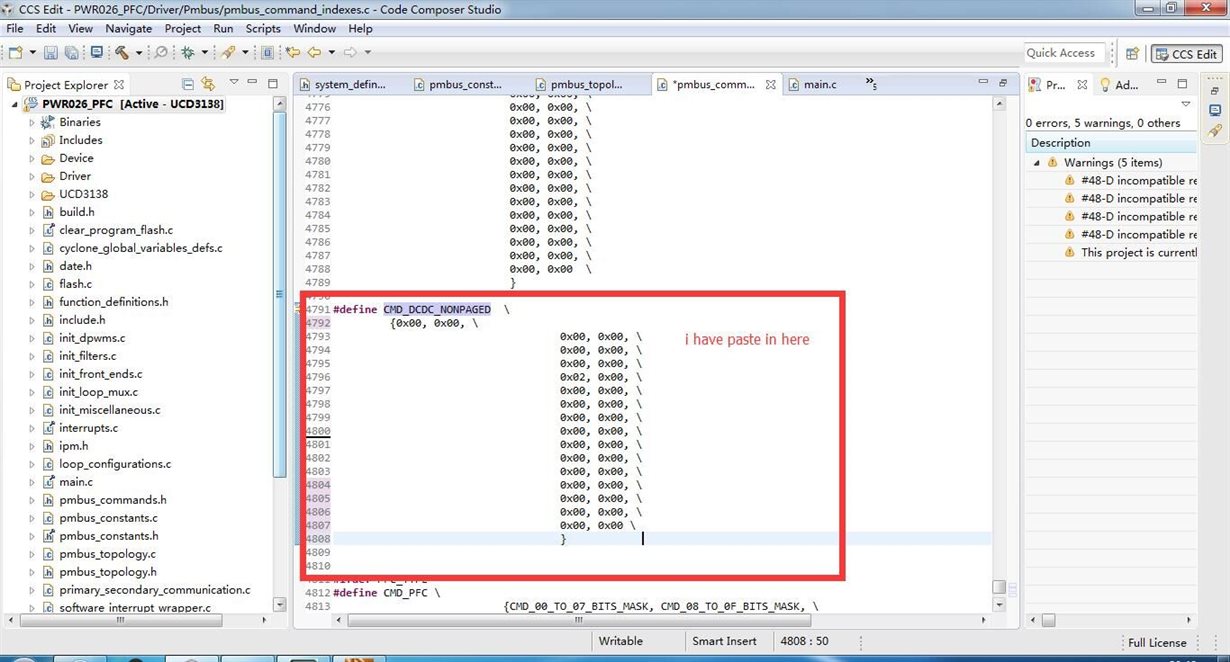This screenshot has width=1230, height=662.
Task: Open the File menu
Action: pyautogui.click(x=14, y=29)
